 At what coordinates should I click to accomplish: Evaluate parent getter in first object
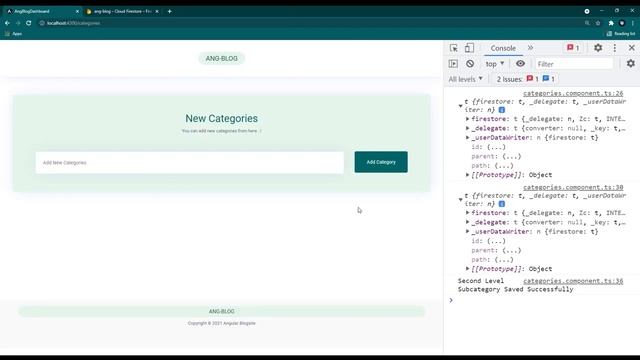[512, 156]
